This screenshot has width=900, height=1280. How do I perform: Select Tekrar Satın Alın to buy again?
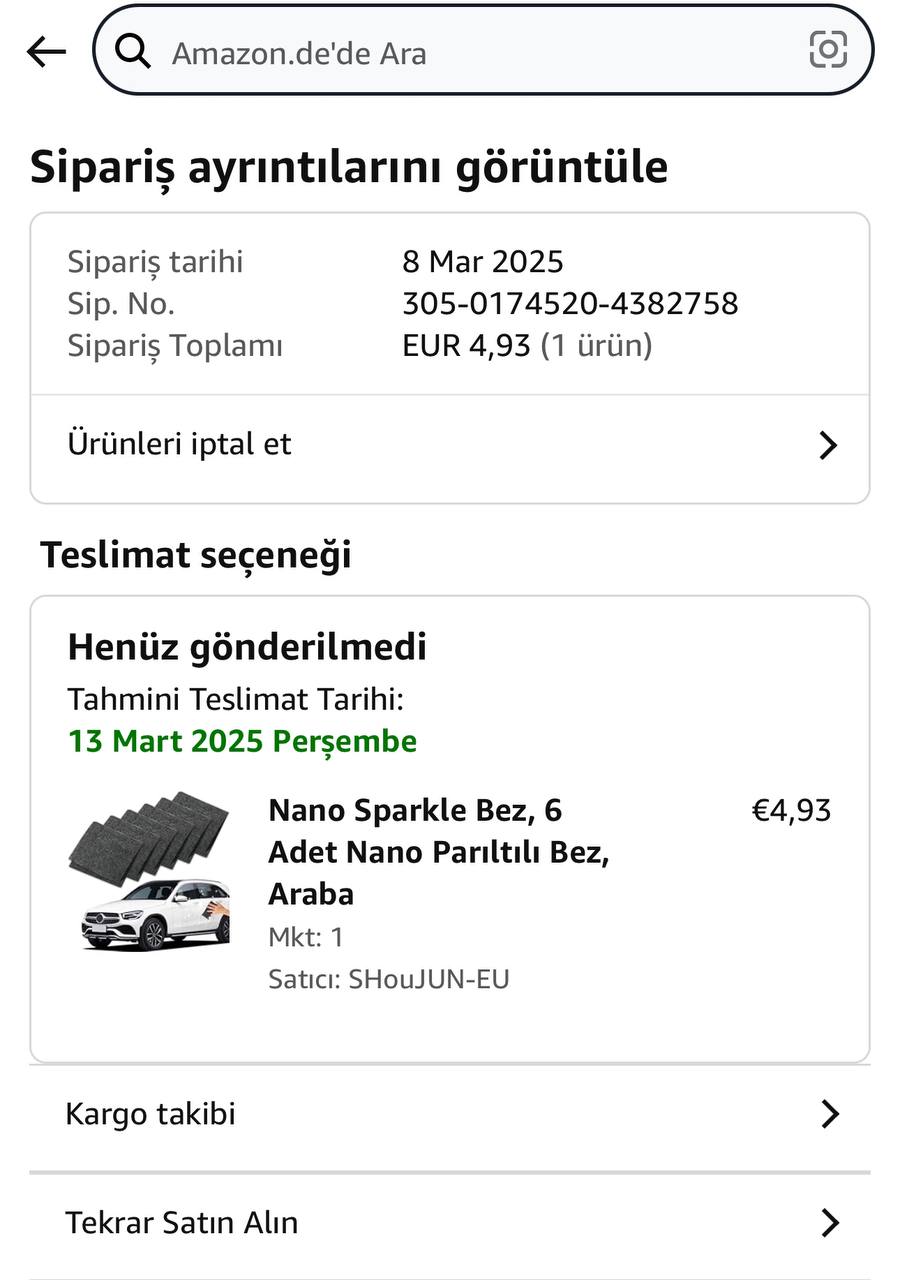pos(182,1222)
